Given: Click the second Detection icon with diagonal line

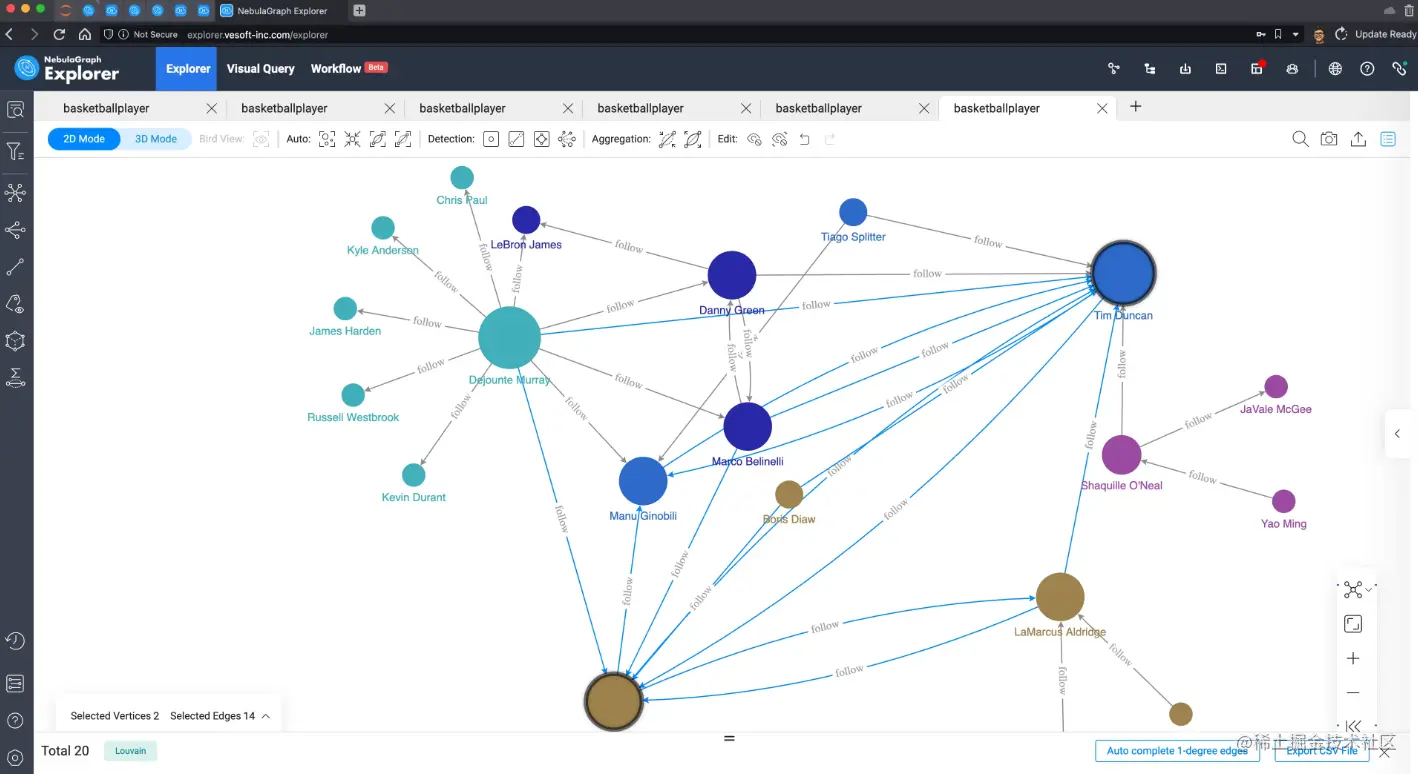Looking at the screenshot, I should coord(516,139).
